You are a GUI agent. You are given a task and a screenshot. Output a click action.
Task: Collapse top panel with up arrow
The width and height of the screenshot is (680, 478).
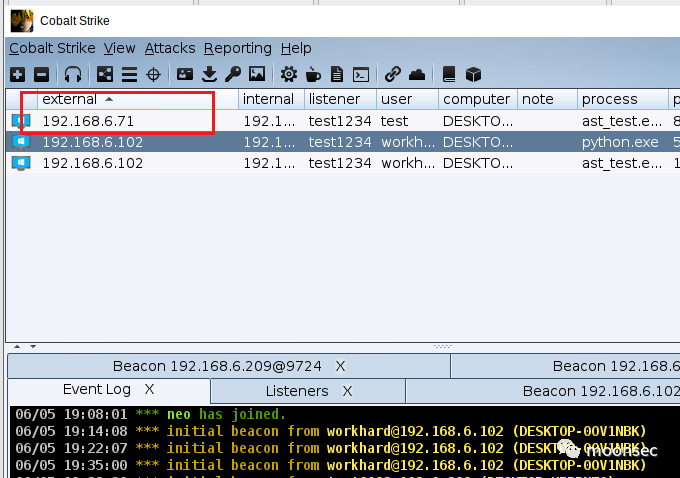[x=17, y=347]
